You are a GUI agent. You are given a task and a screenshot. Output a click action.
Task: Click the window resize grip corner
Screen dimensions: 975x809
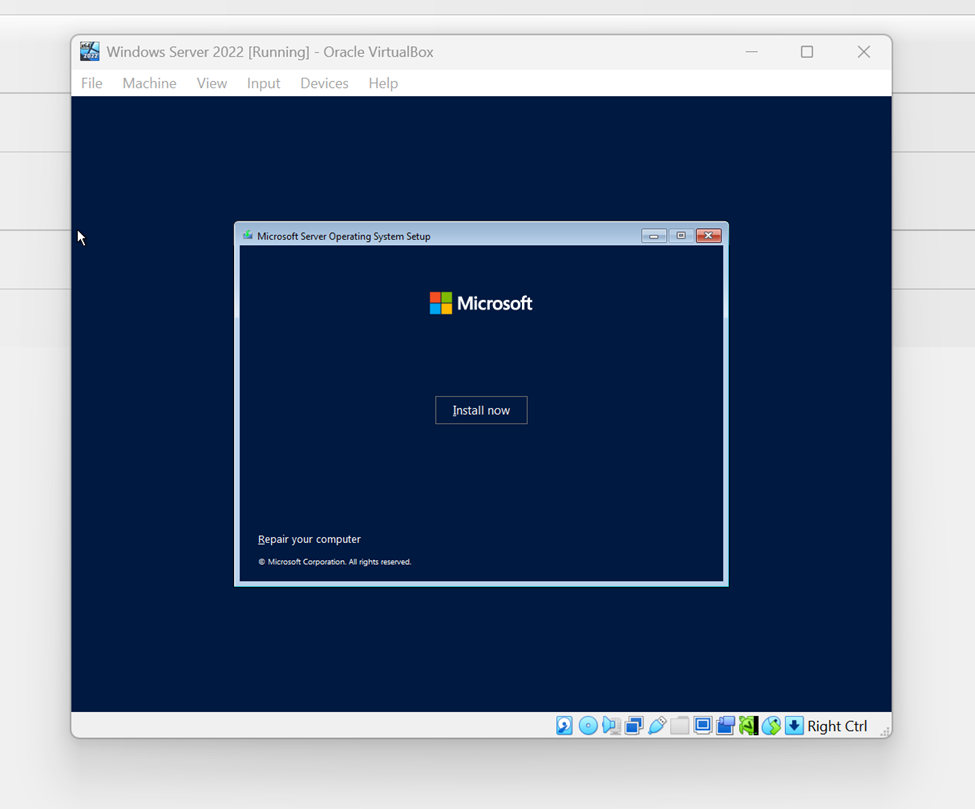tap(884, 732)
